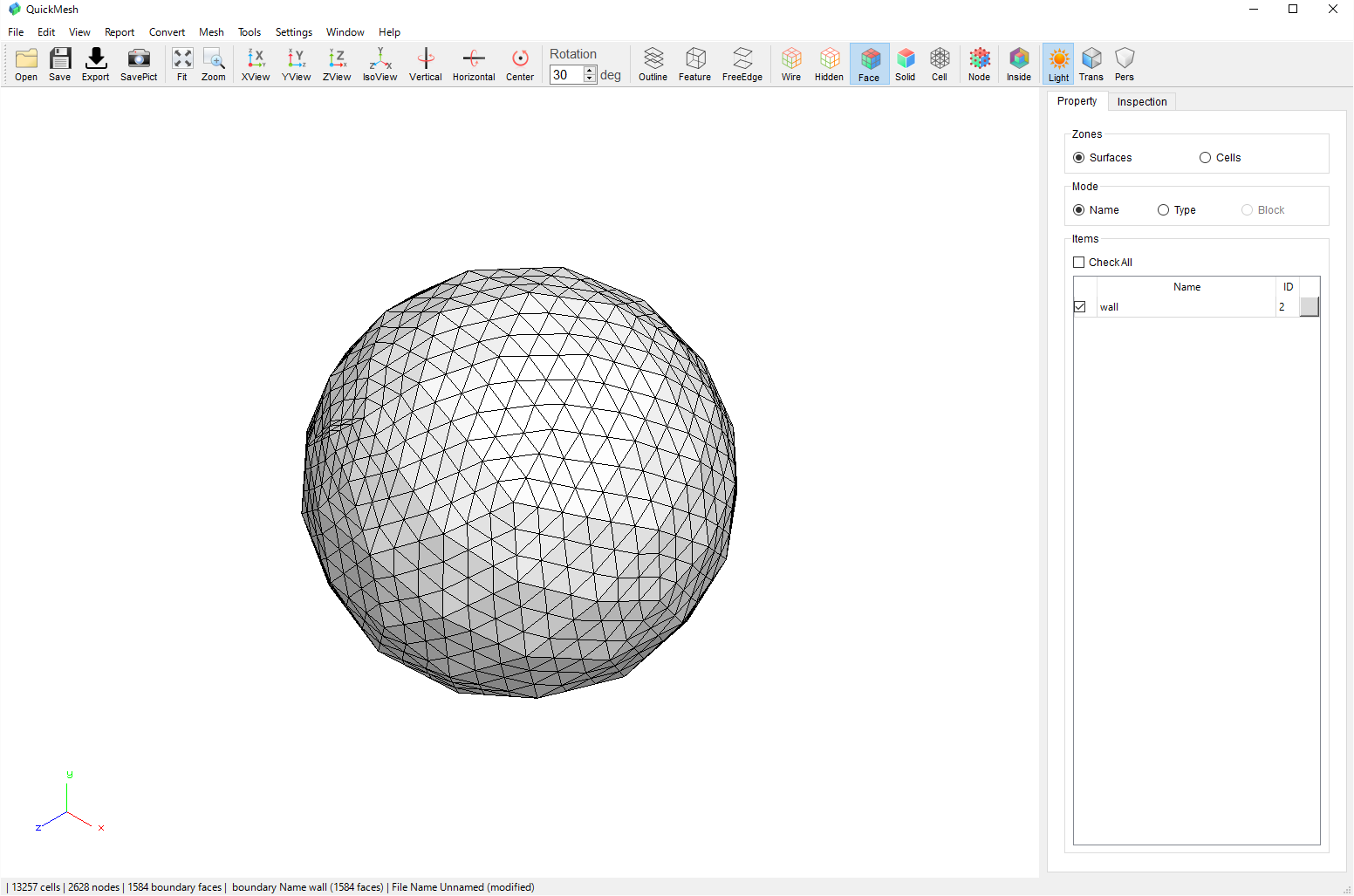
Task: Open the Report menu
Action: pyautogui.click(x=120, y=32)
